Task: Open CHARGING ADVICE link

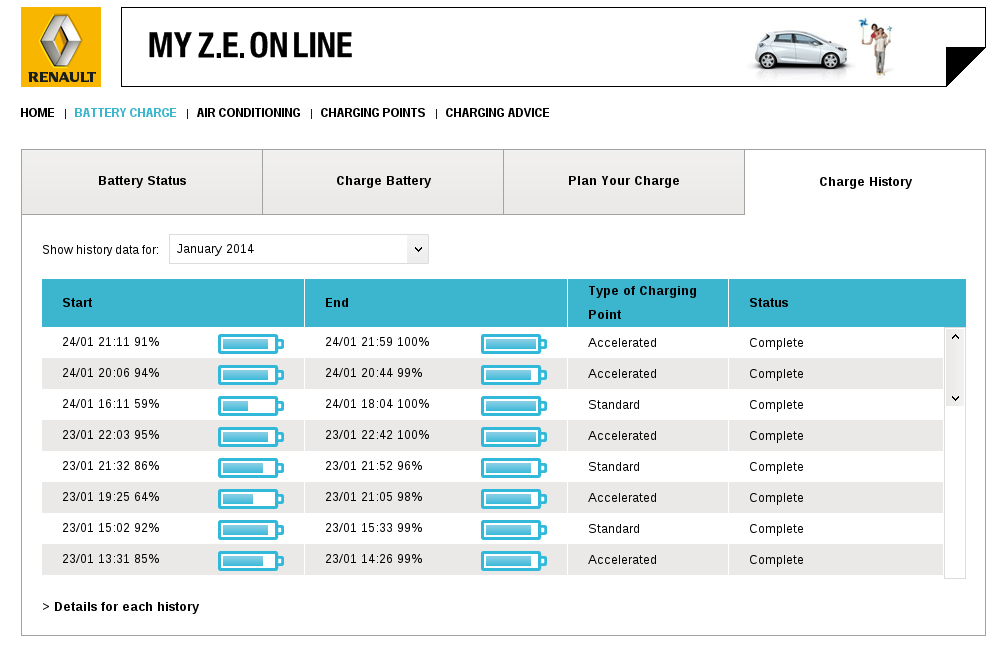Action: click(x=497, y=113)
